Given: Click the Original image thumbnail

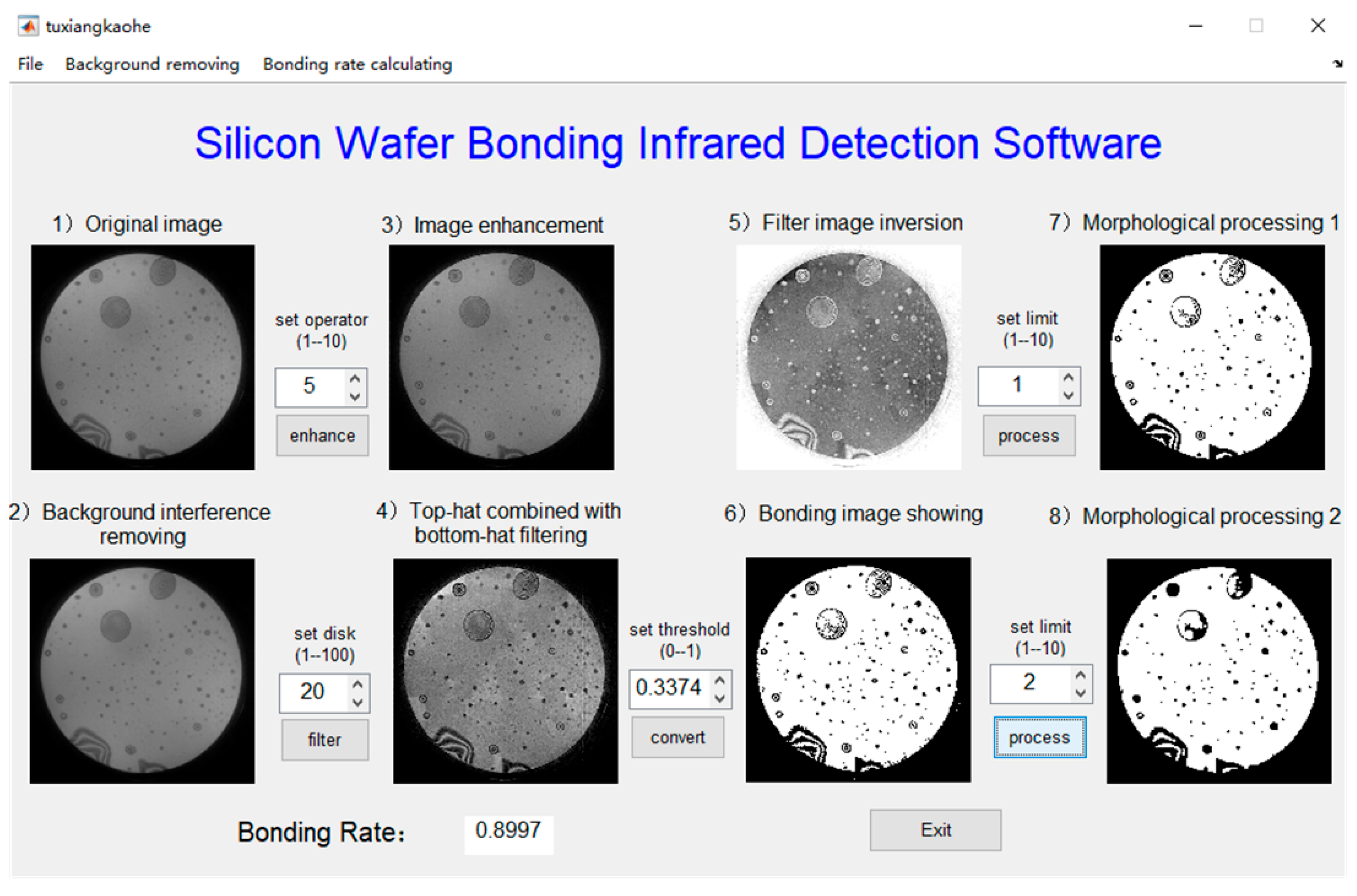Looking at the screenshot, I should (143, 357).
